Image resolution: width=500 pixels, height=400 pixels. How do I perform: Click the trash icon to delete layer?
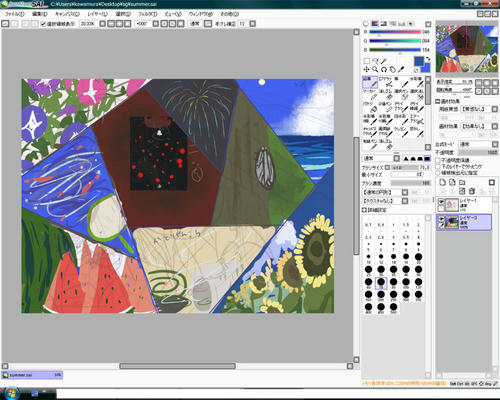coord(472,191)
